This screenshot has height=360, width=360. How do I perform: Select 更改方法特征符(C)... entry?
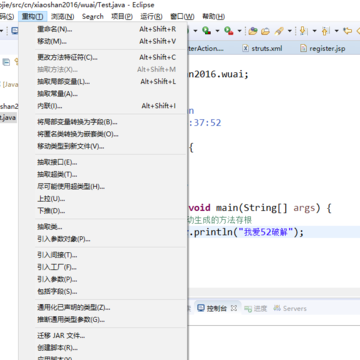coord(103,57)
